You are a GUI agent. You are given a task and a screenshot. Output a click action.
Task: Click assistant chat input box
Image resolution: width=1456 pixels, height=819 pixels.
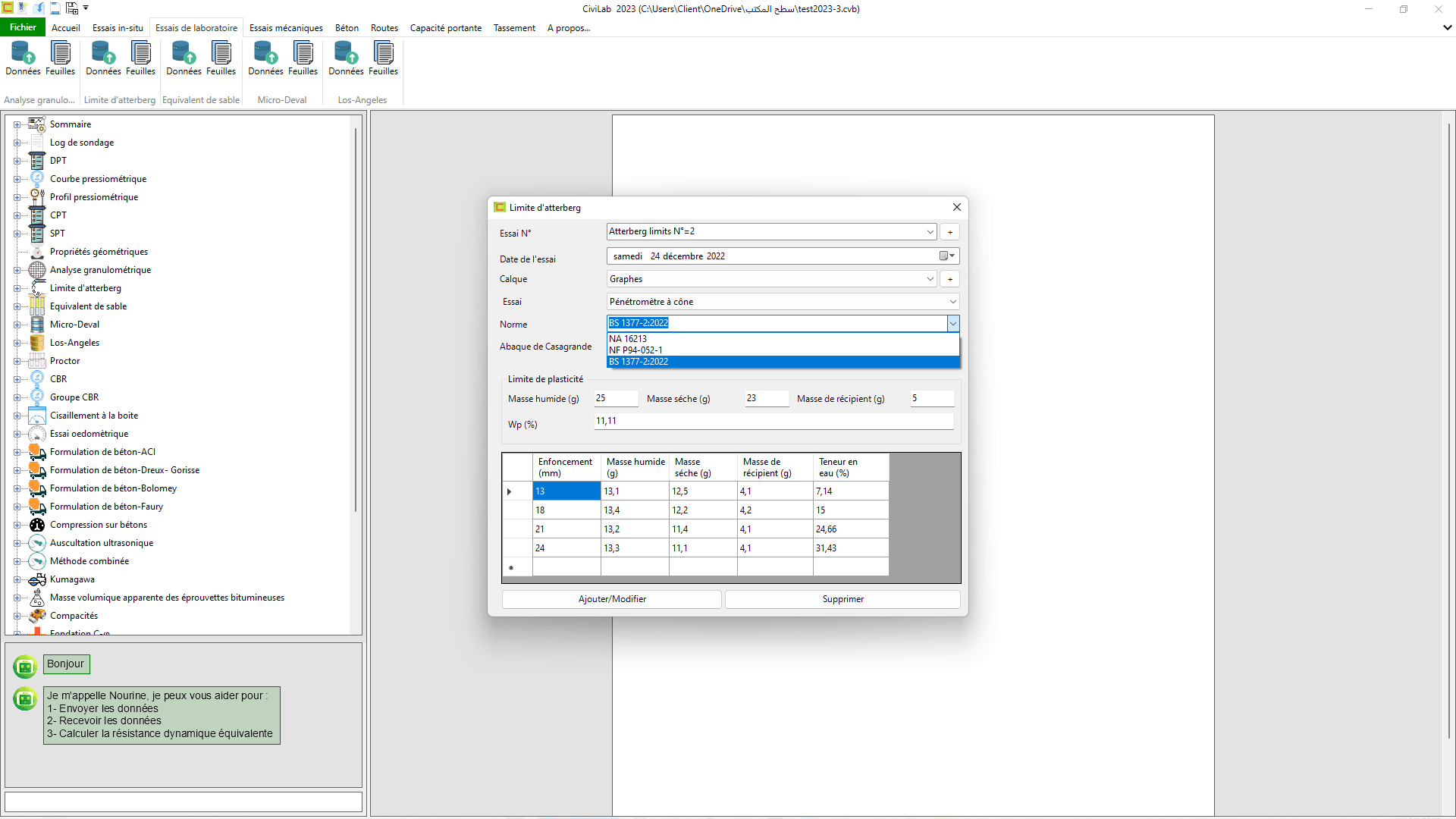click(x=184, y=802)
